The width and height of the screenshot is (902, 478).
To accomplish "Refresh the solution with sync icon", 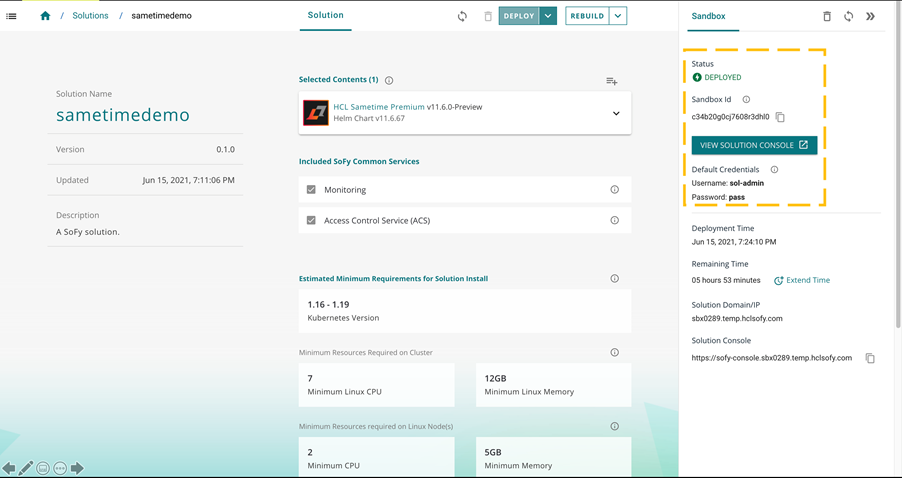I will (x=463, y=16).
